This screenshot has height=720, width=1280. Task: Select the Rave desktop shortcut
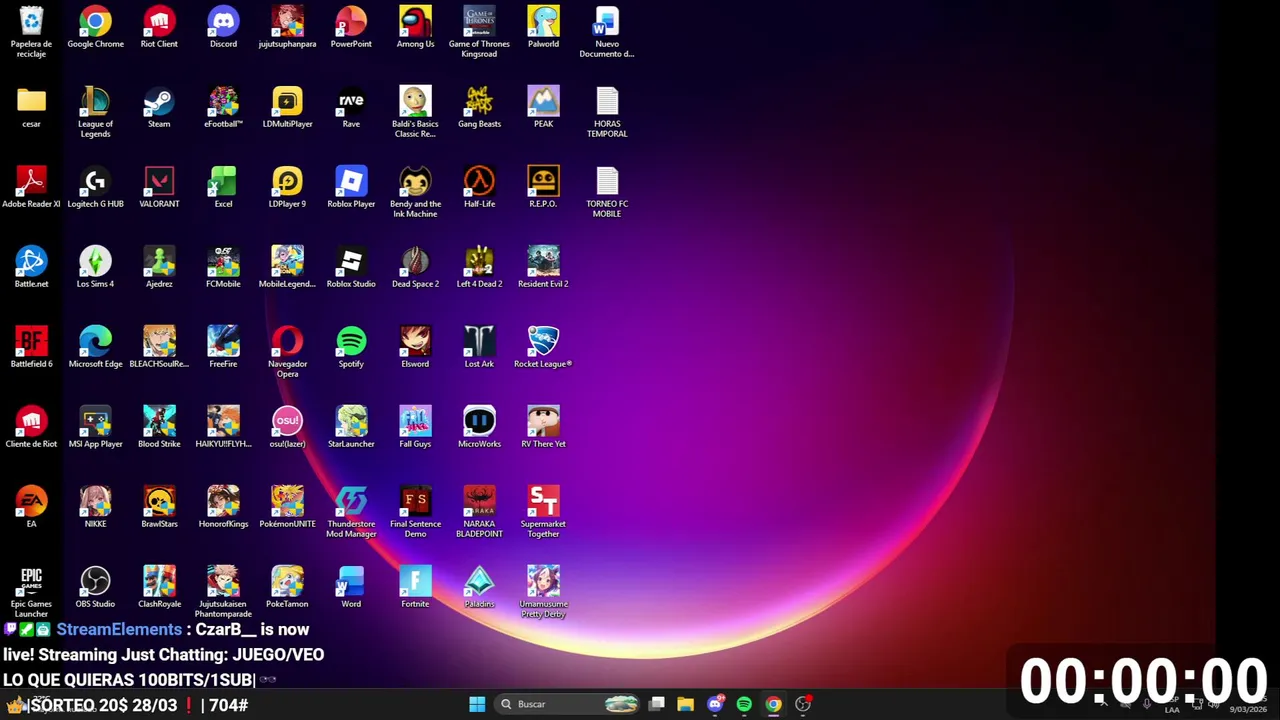[351, 108]
